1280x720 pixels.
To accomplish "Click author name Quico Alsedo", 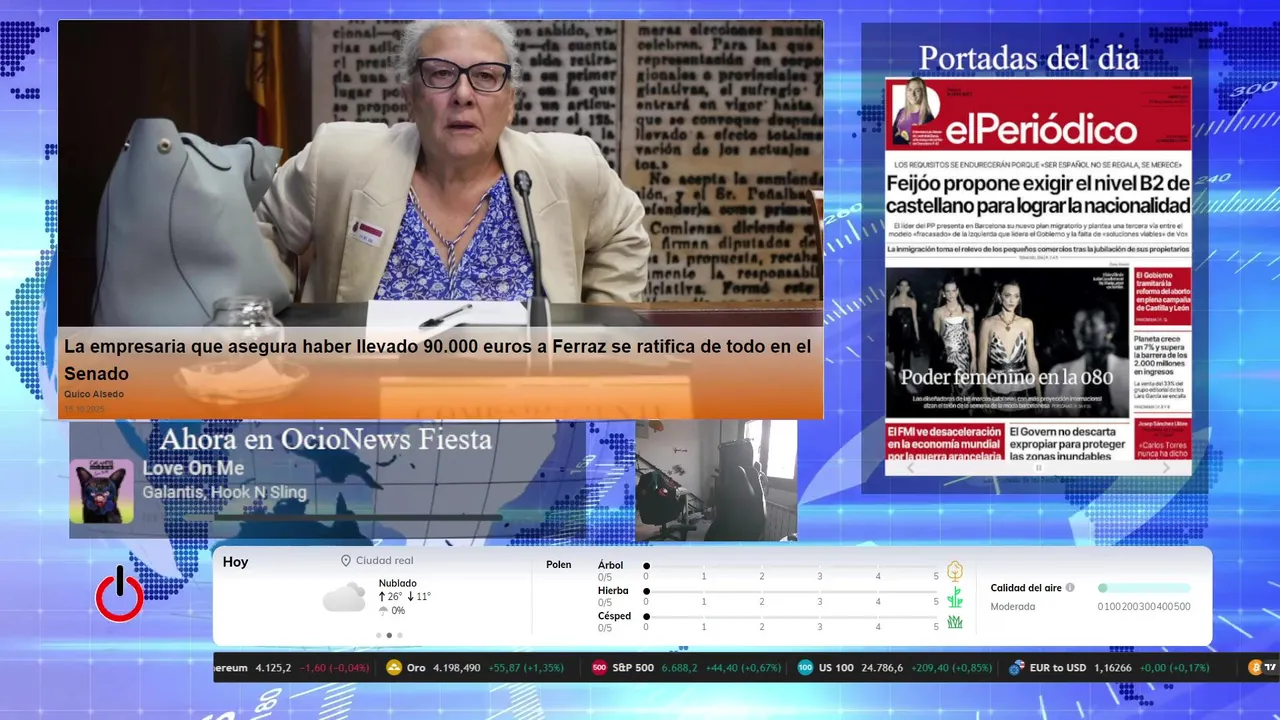I will [x=94, y=394].
